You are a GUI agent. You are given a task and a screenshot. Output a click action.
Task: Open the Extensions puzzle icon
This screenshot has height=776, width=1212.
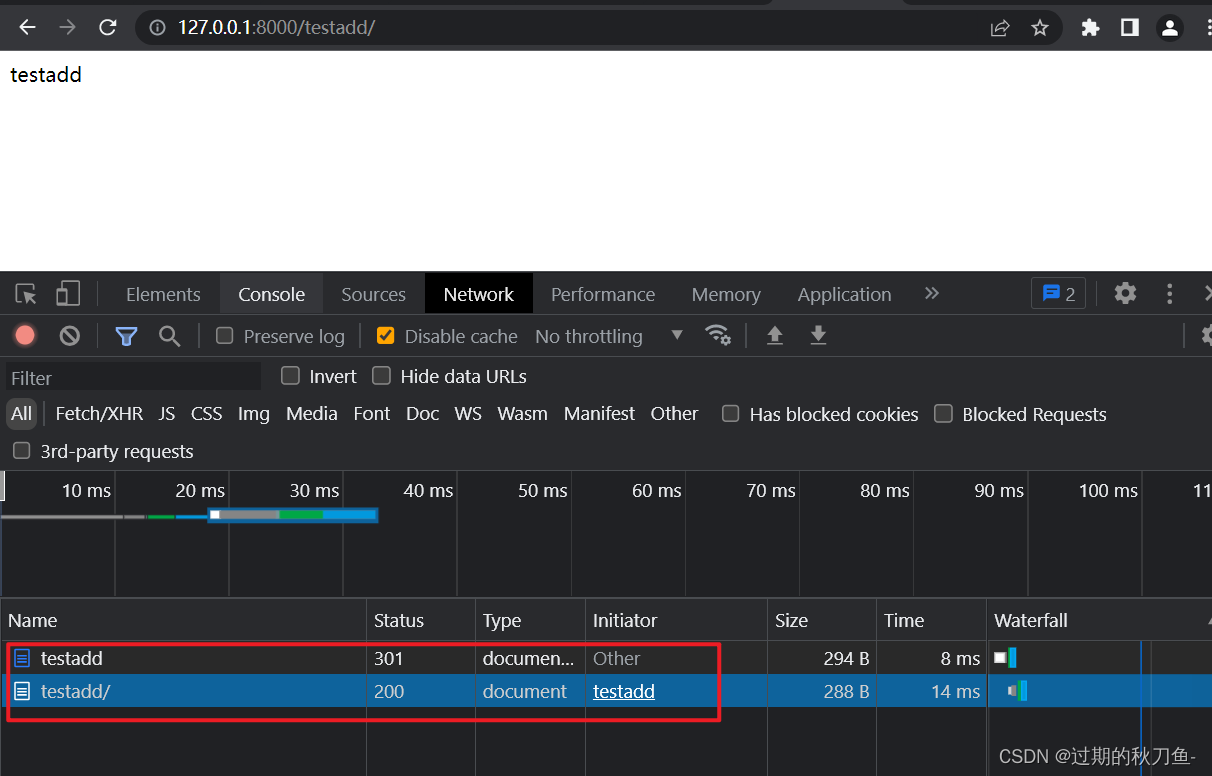click(1090, 28)
